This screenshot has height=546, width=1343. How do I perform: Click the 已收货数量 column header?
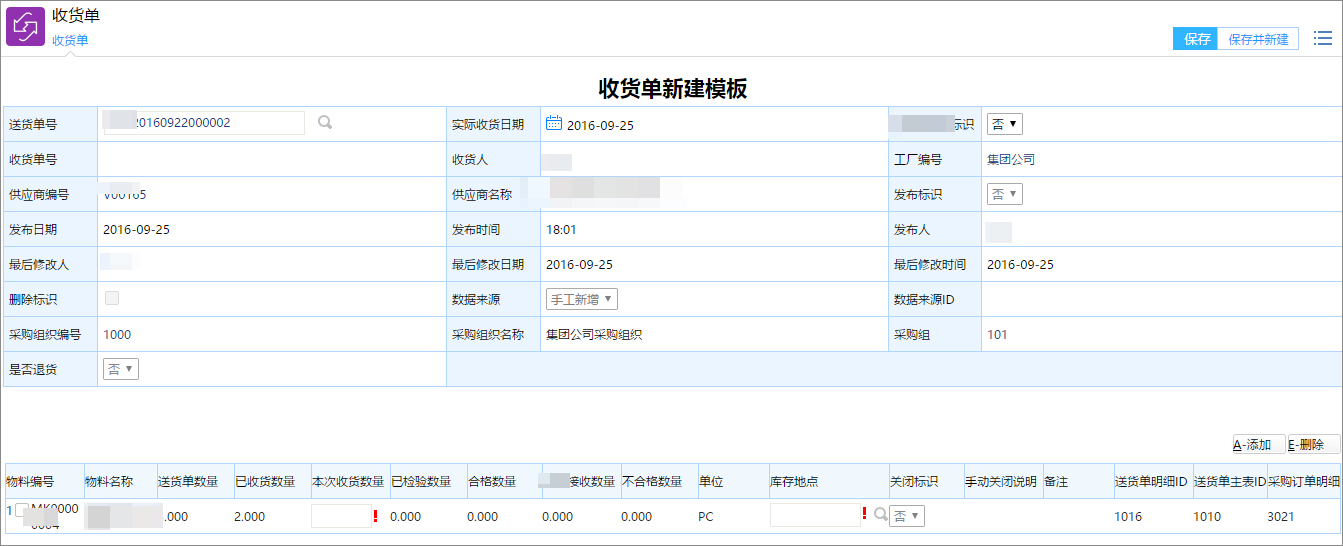pos(265,482)
